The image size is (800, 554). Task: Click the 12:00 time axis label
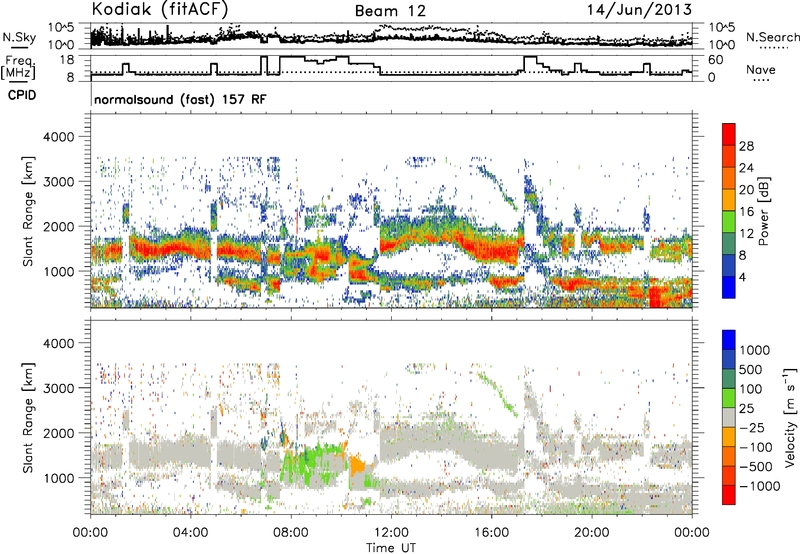coord(391,533)
